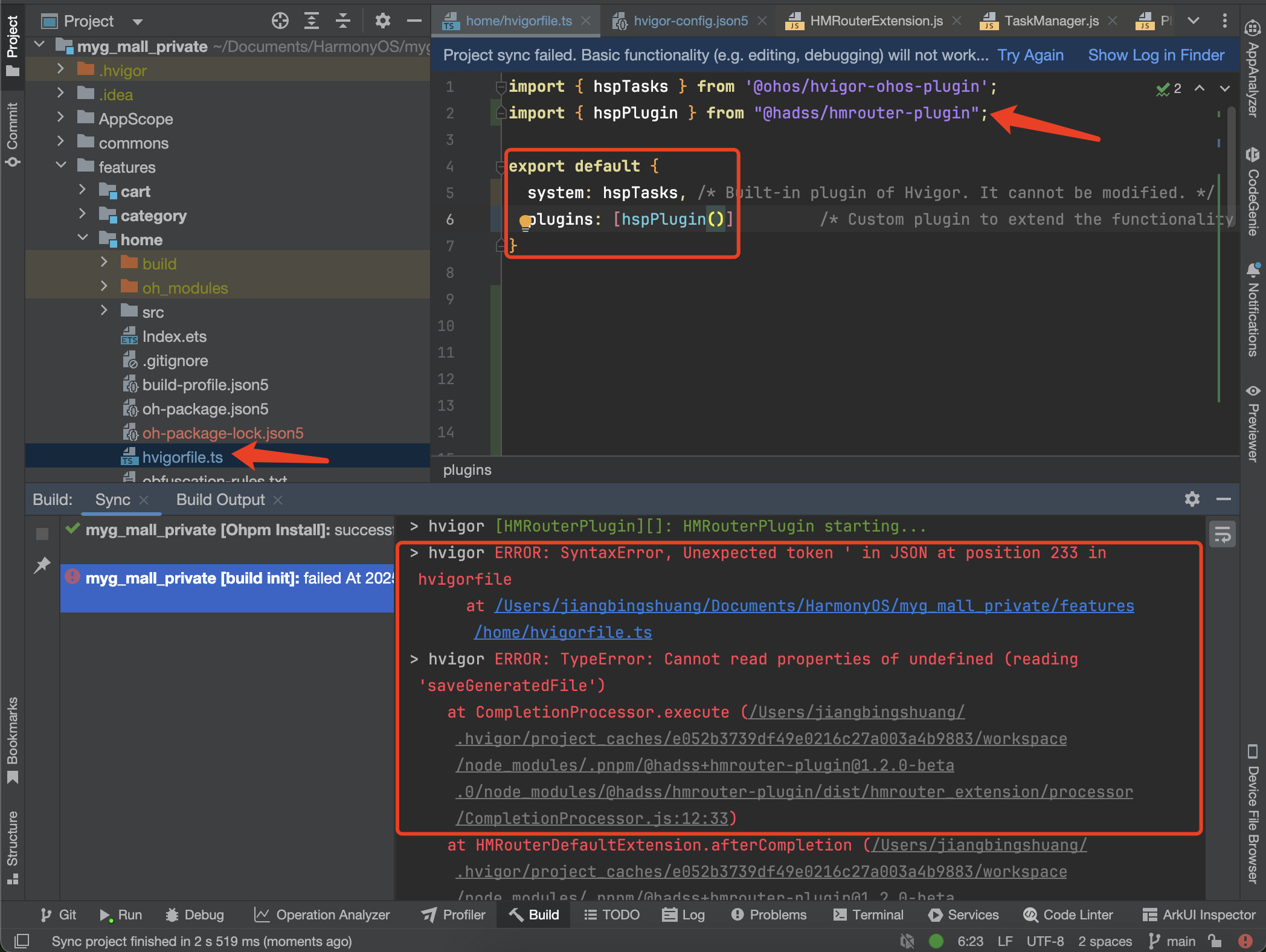Viewport: 1266px width, 952px height.
Task: Open the Terminal tool window
Action: pyautogui.click(x=869, y=915)
